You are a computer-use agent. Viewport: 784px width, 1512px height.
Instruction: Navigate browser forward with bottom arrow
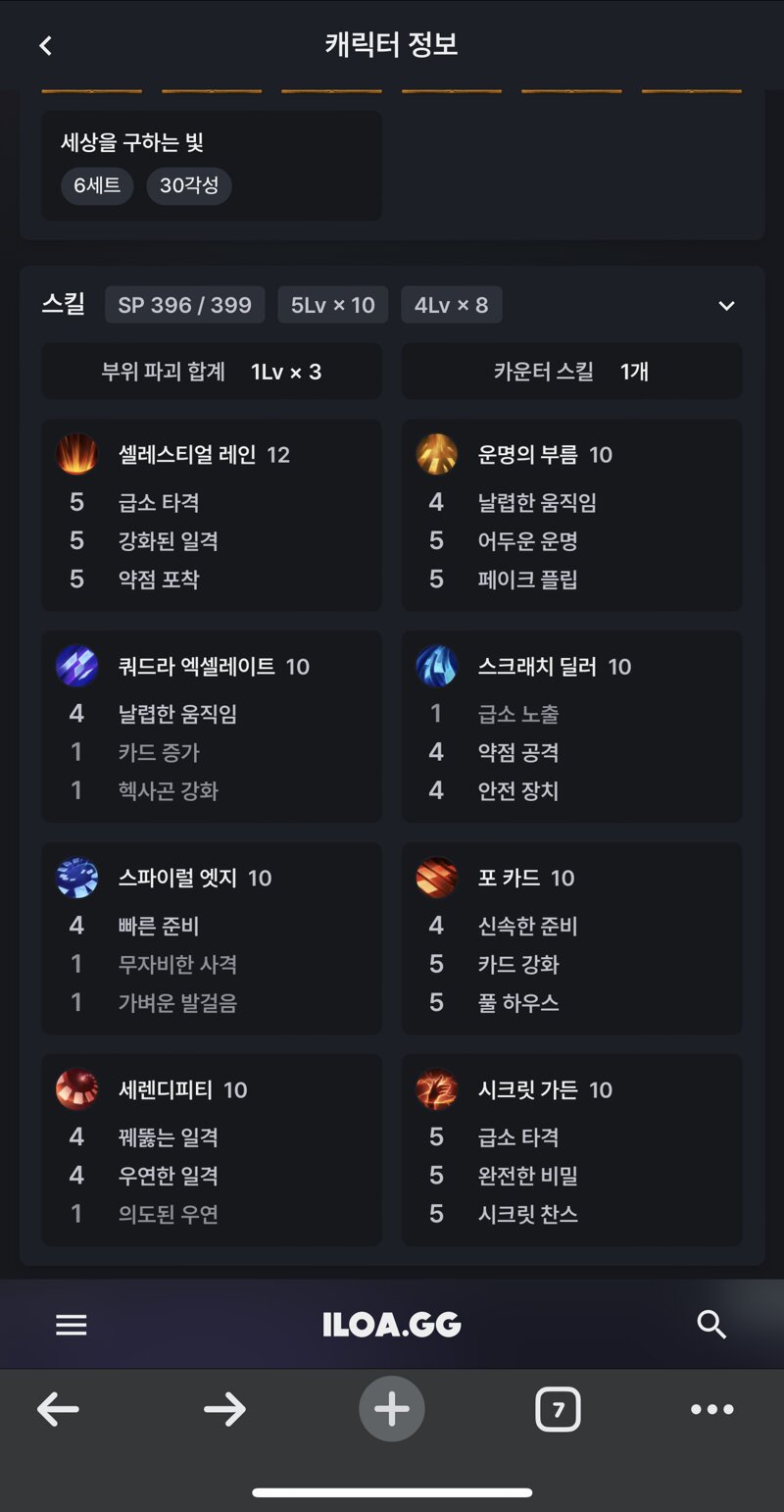[x=225, y=1410]
